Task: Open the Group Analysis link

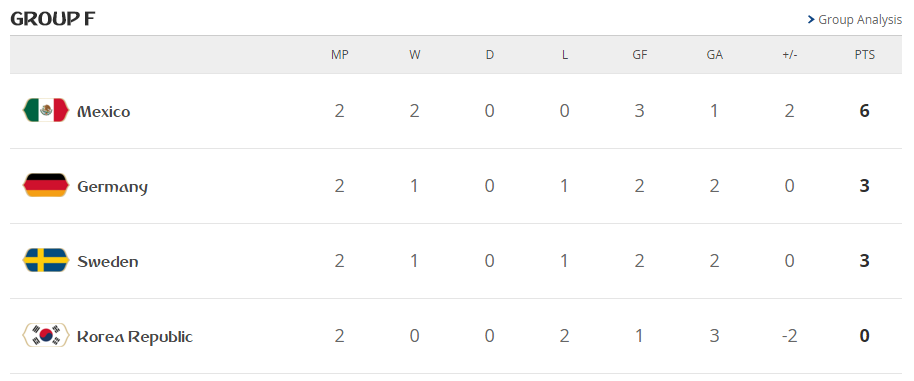Action: 855,20
